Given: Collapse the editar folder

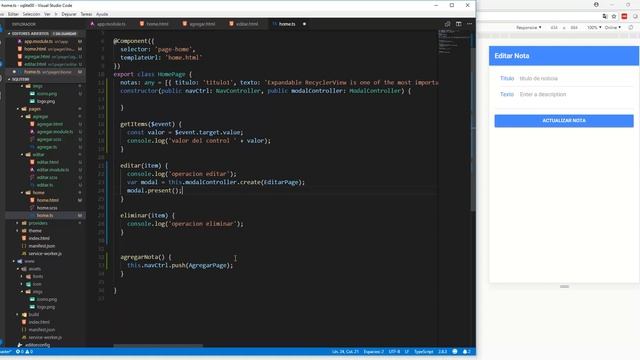Looking at the screenshot, I should (38, 155).
